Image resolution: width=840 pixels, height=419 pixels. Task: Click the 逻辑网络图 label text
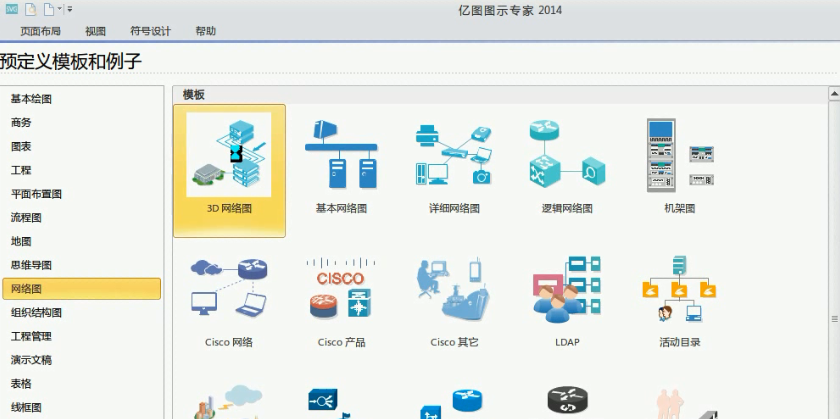pyautogui.click(x=567, y=208)
